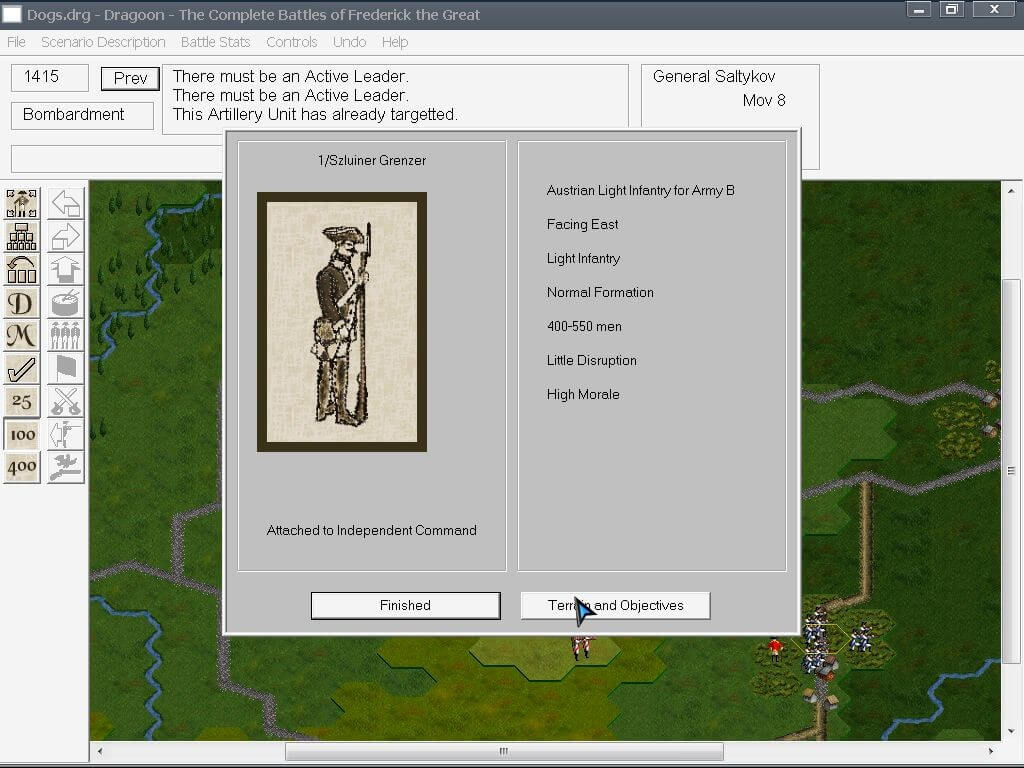Click the ornate M letter icon
1024x768 pixels.
[22, 335]
